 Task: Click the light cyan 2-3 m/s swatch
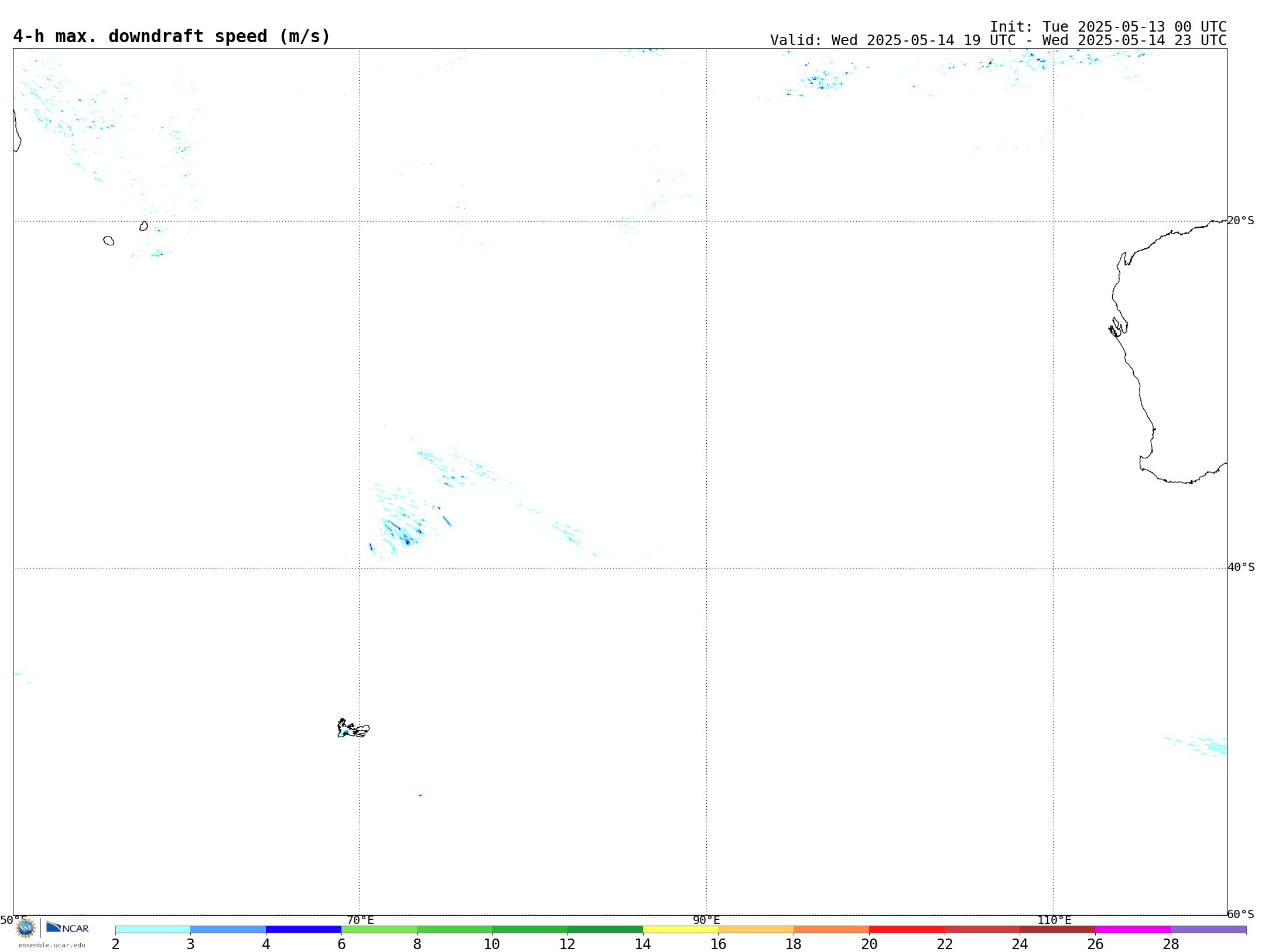click(153, 930)
